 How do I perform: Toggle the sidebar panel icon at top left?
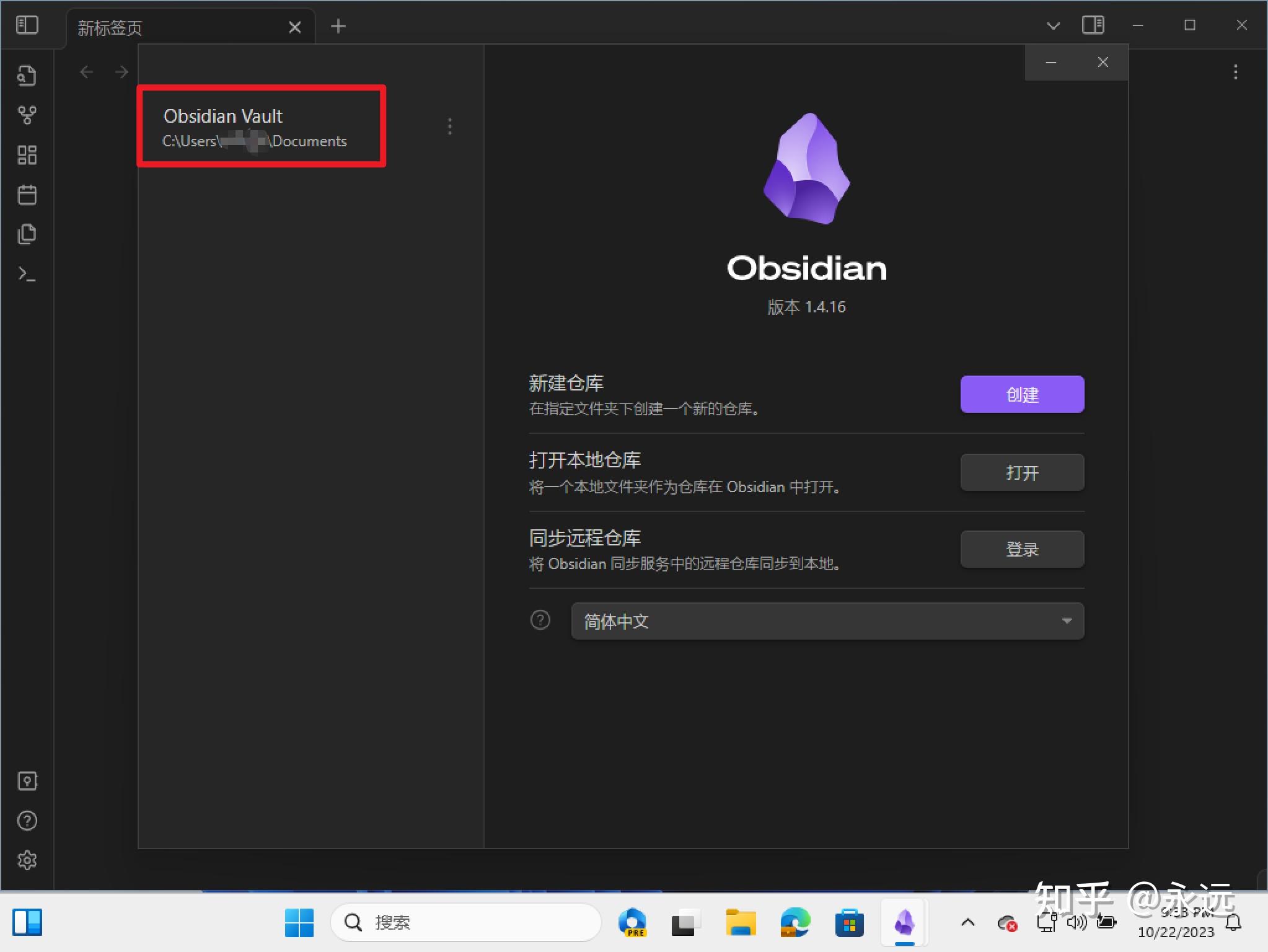(x=27, y=25)
